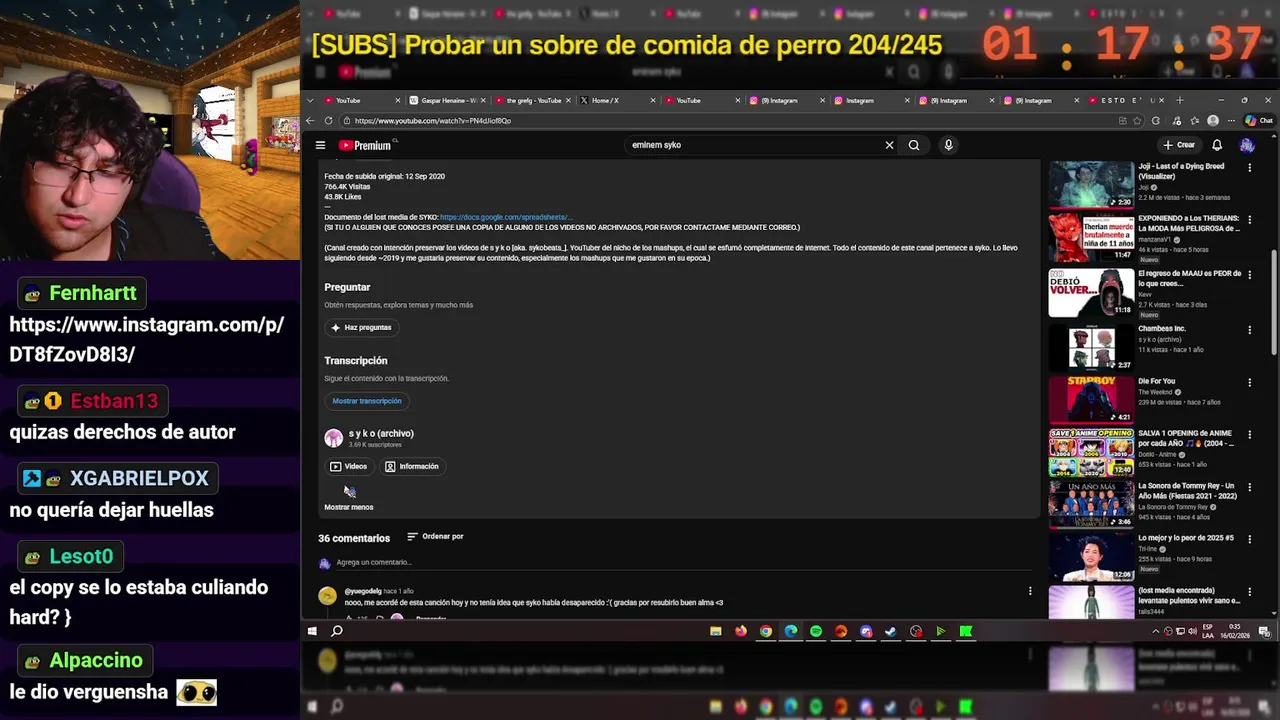The image size is (1280, 720).
Task: Open 'Joji - Last of a Dying Breed' thumbnail
Action: [x=1091, y=184]
